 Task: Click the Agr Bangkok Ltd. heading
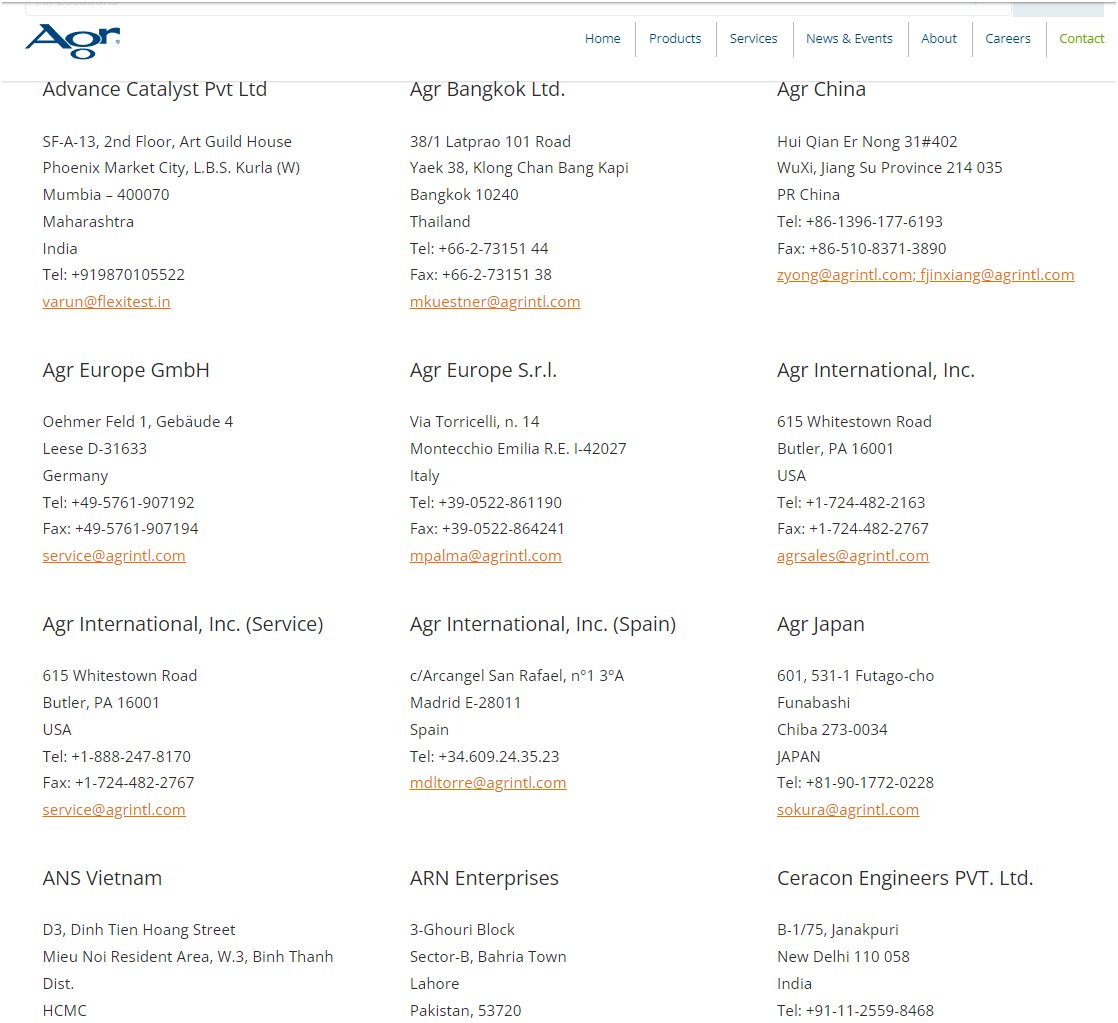coord(487,89)
